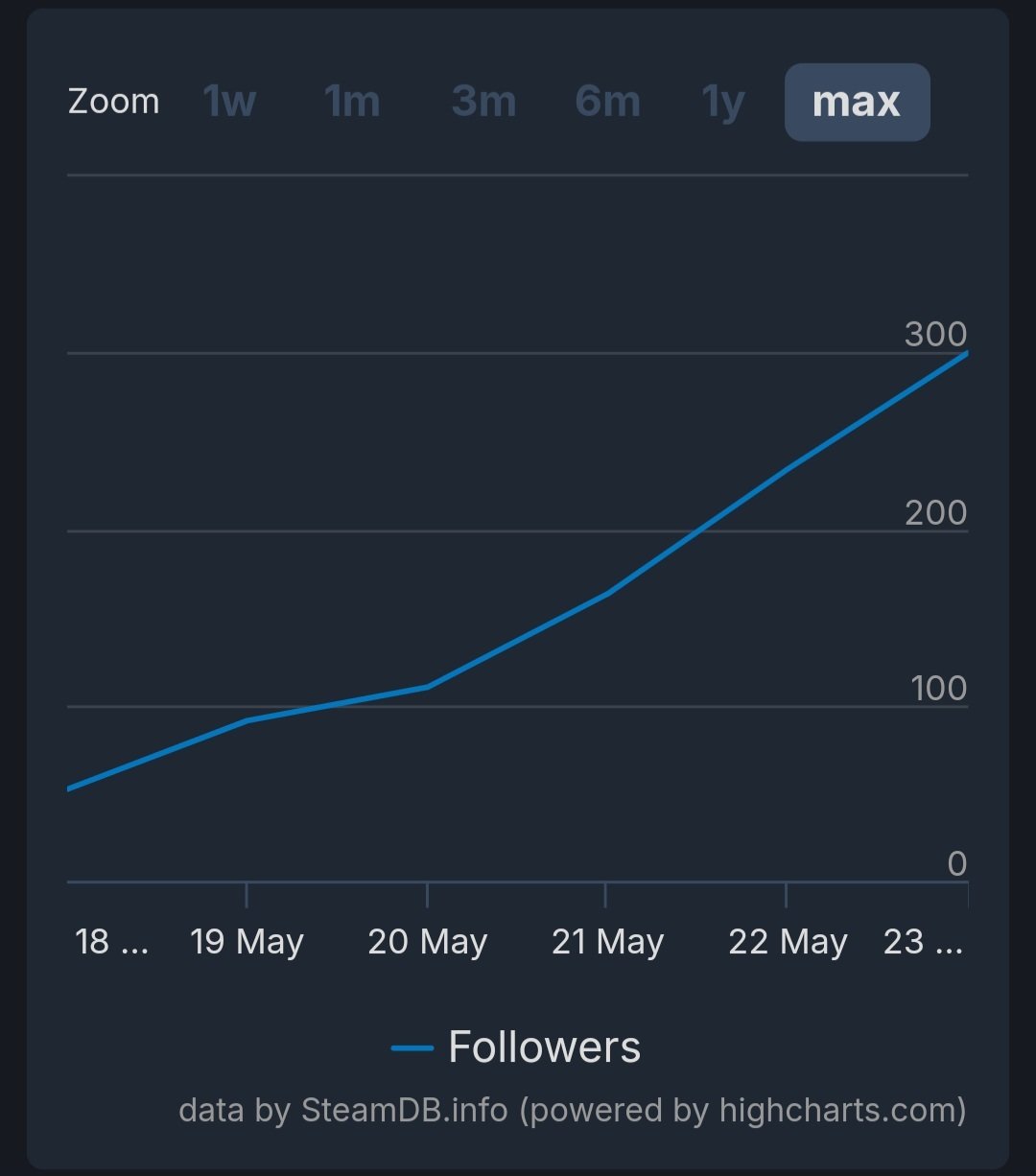1036x1176 pixels.
Task: Click the blue Followers legend line symbol
Action: point(412,1047)
